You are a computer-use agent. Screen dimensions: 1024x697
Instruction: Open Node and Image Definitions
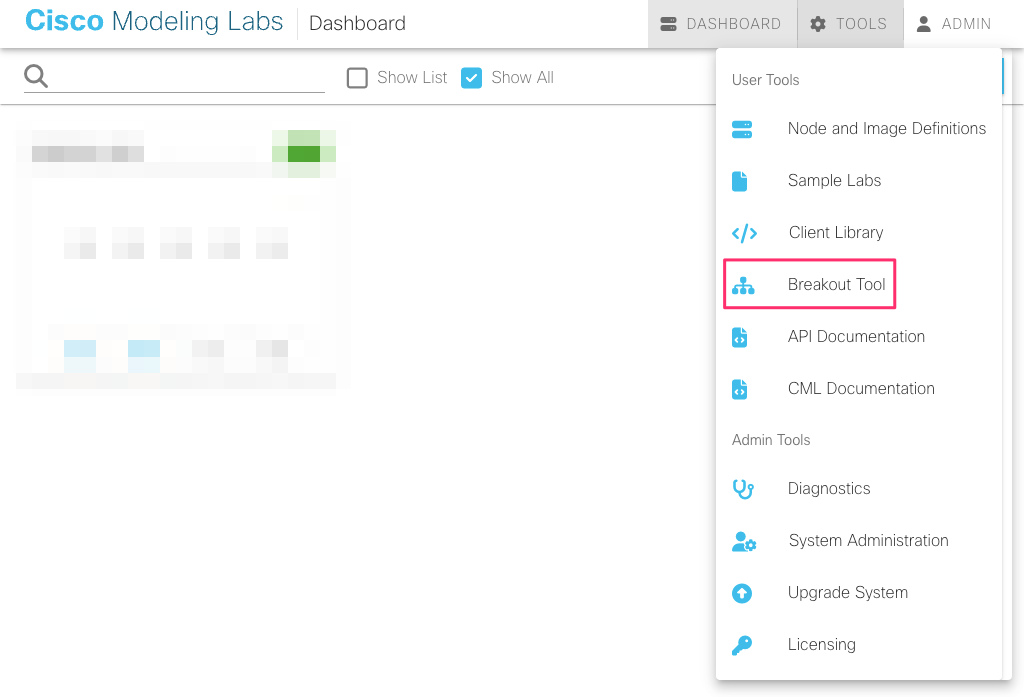pyautogui.click(x=859, y=129)
